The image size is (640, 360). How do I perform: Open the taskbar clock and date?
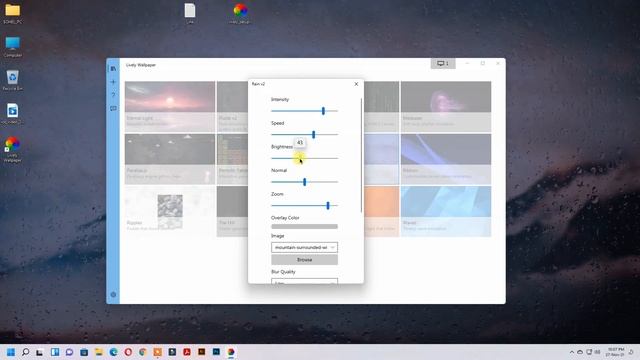tap(615, 352)
